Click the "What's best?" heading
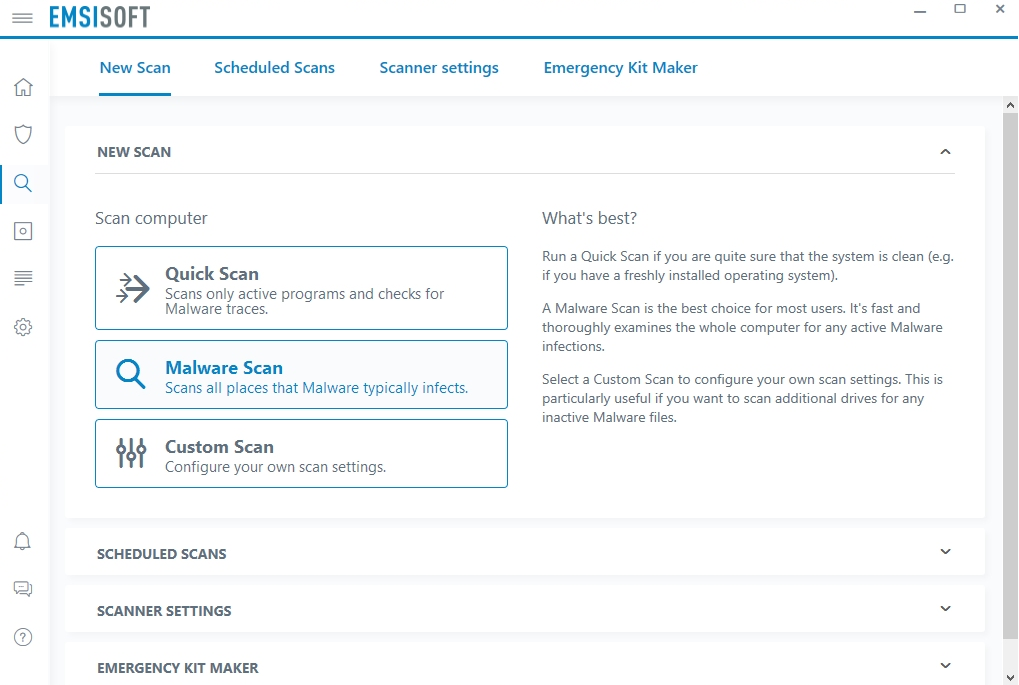Viewport: 1019px width, 685px height. point(589,218)
